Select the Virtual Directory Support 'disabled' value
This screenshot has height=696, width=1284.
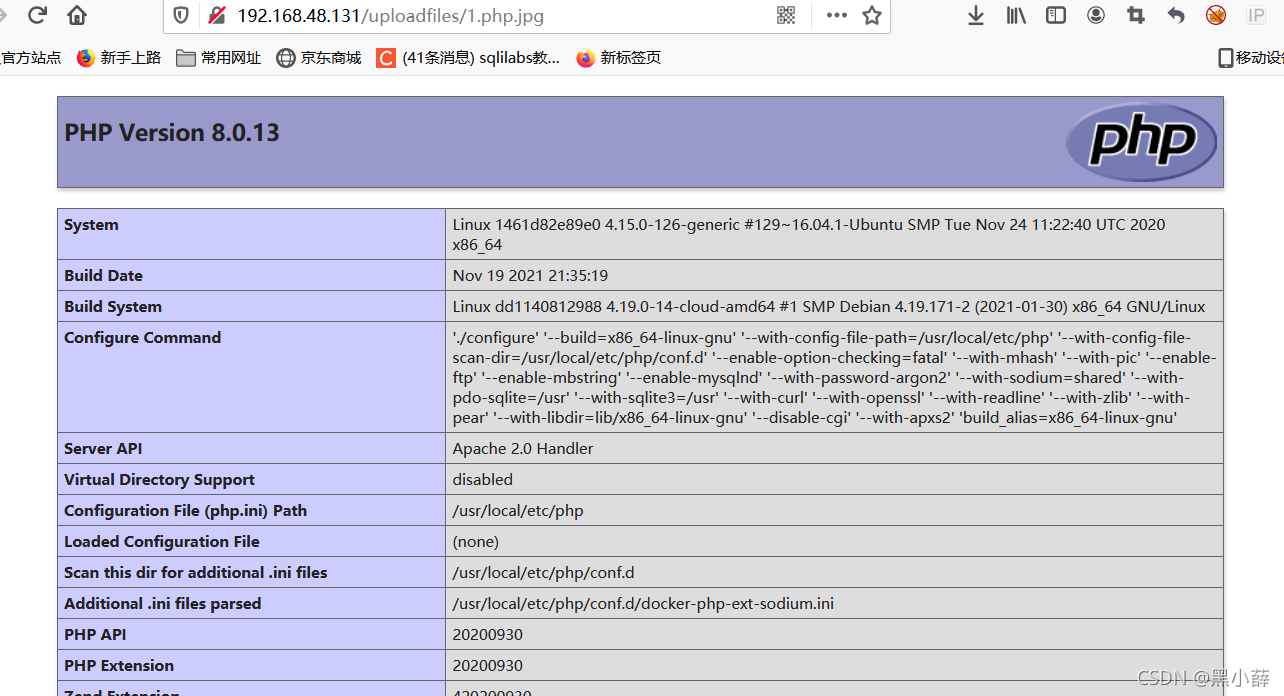(482, 480)
